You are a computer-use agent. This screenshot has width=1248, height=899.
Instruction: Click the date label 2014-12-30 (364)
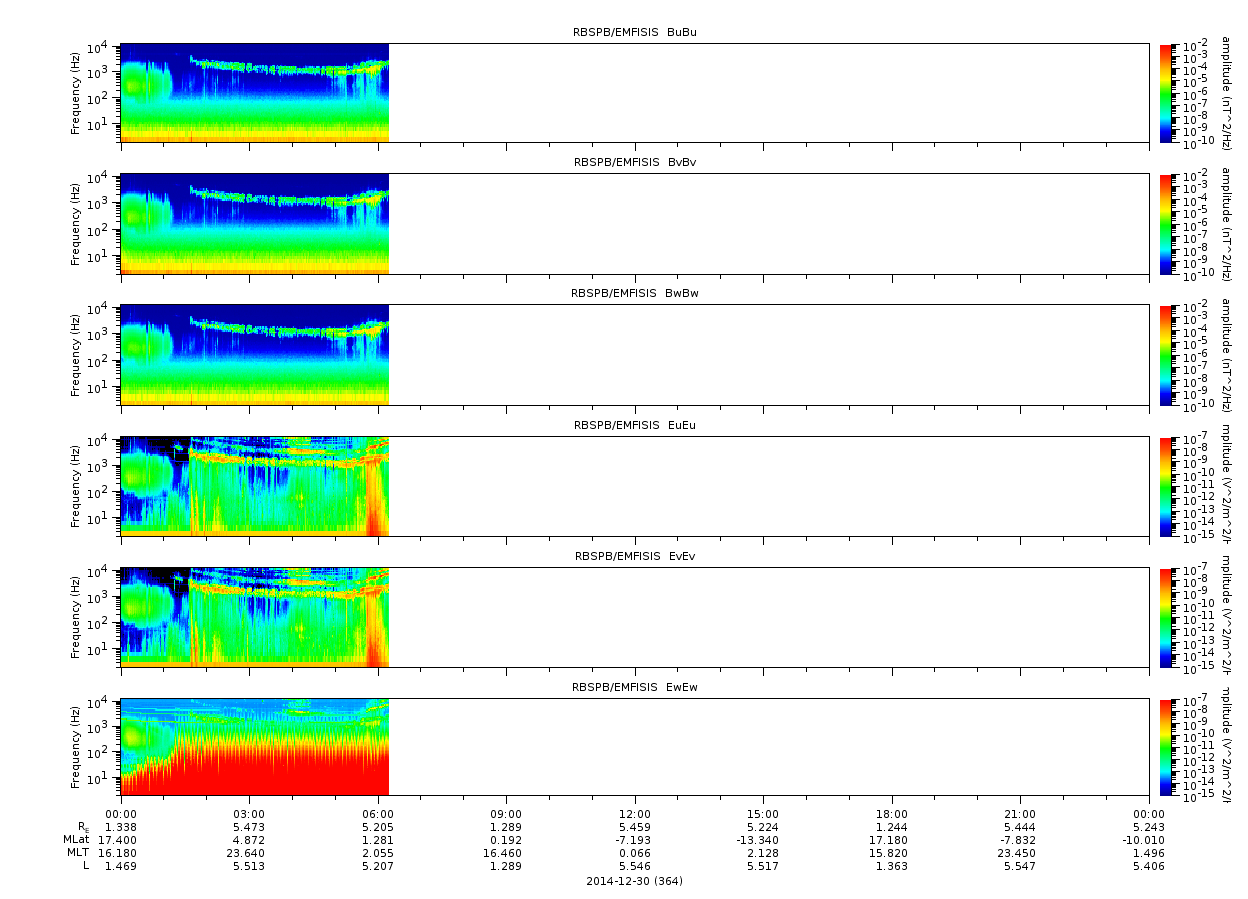[634, 880]
